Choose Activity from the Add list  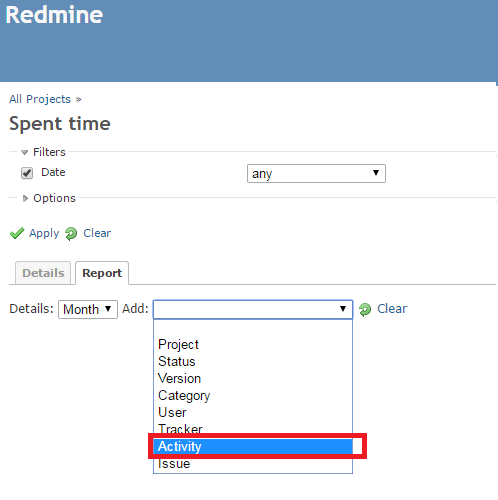click(x=253, y=446)
